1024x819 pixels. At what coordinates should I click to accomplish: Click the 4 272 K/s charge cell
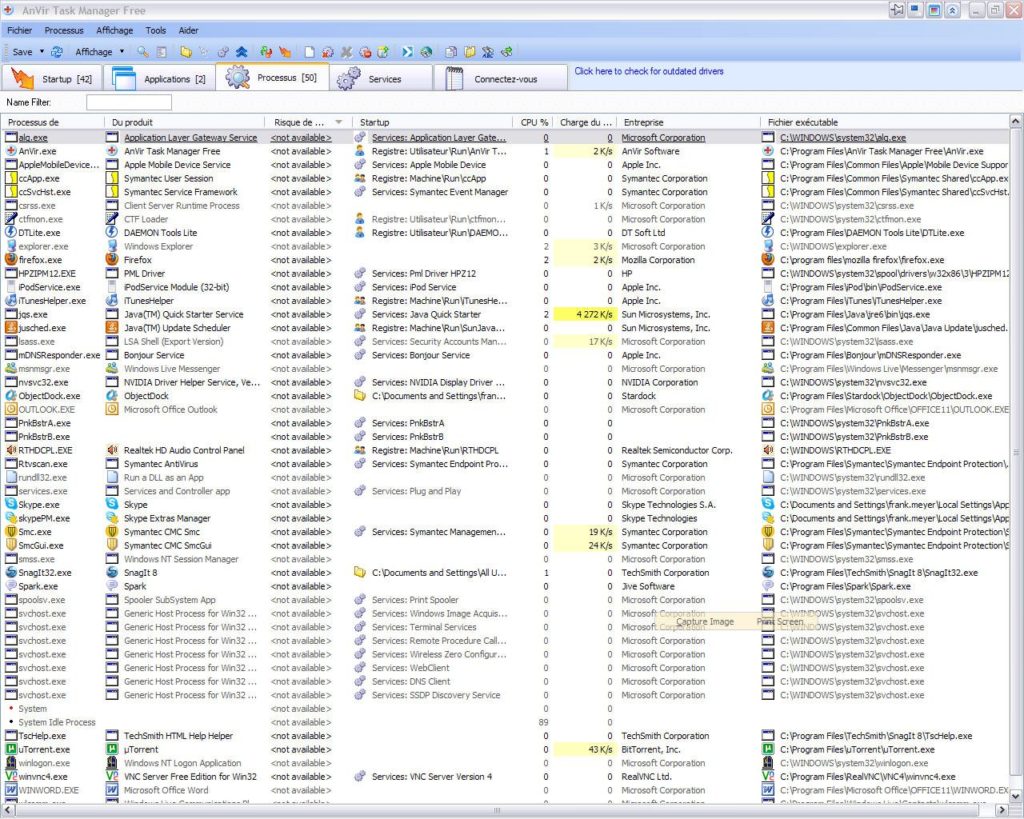[x=584, y=314]
